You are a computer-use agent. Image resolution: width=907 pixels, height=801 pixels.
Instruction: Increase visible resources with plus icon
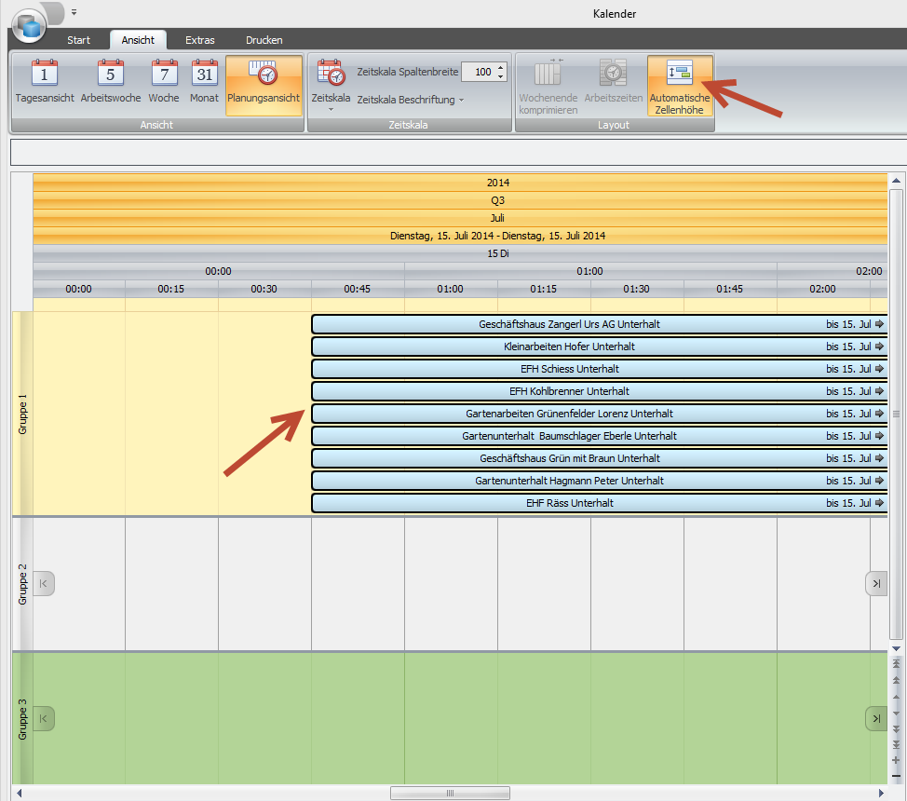(x=896, y=760)
